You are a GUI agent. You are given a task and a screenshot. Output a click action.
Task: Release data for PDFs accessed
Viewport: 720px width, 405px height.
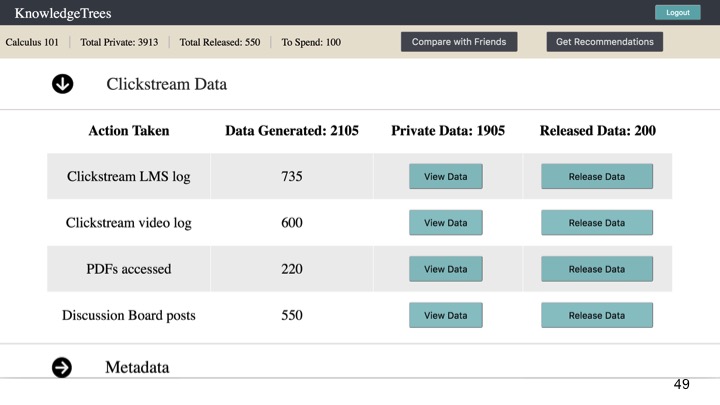[596, 269]
